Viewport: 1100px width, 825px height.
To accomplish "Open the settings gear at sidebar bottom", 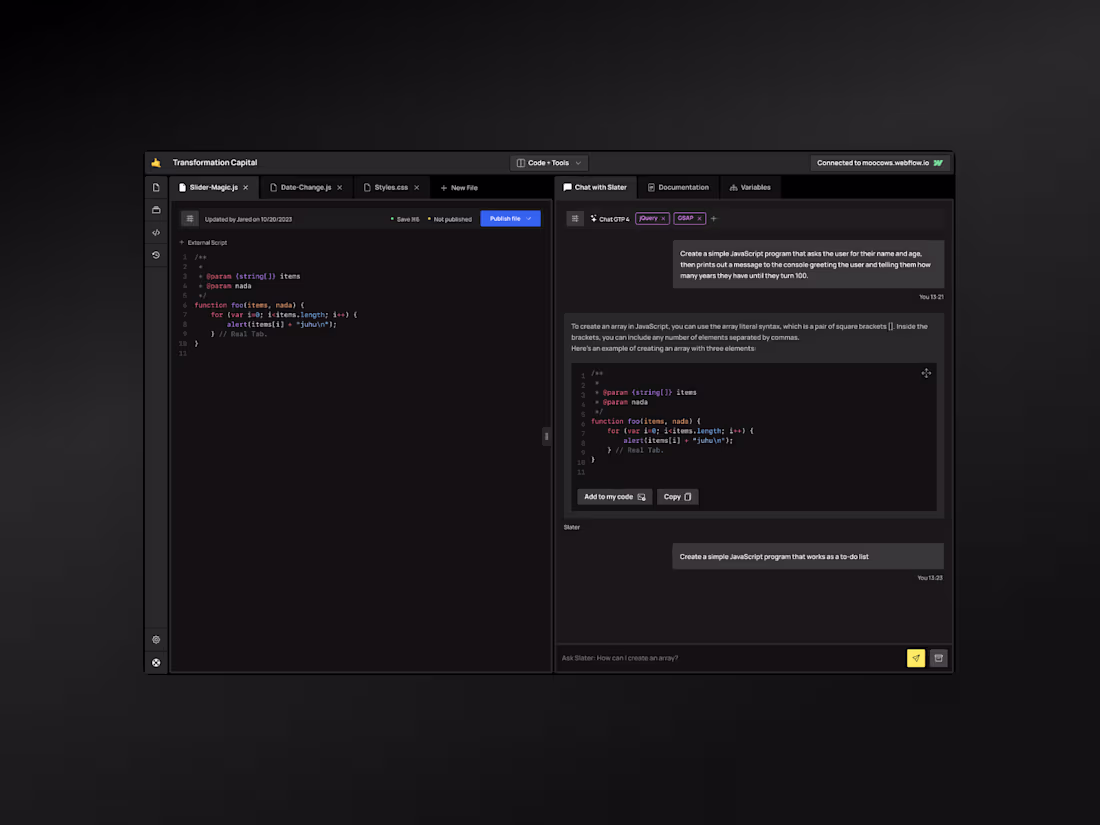I will pyautogui.click(x=156, y=639).
